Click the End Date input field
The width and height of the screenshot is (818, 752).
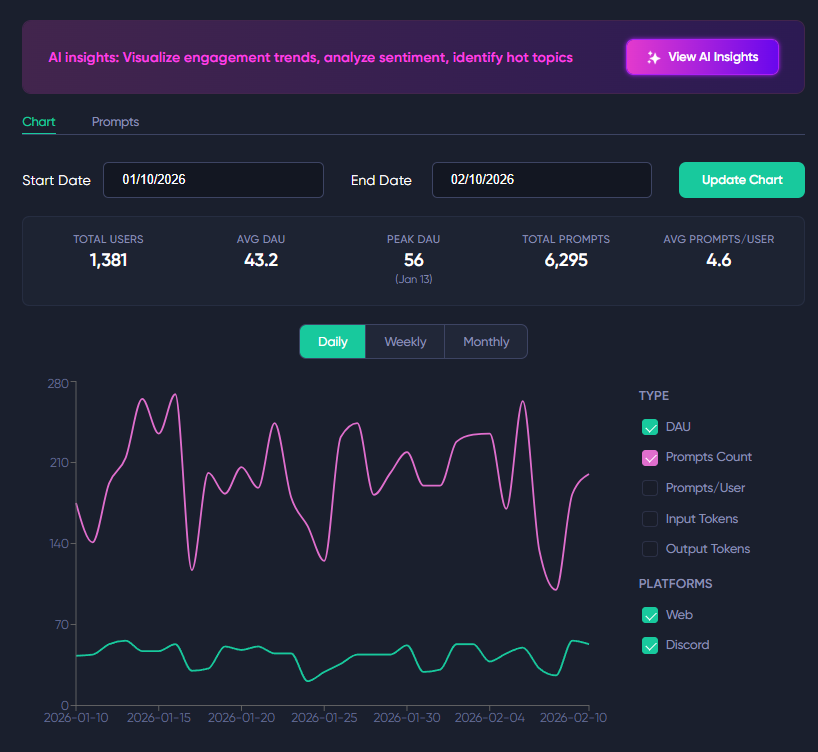pyautogui.click(x=542, y=180)
